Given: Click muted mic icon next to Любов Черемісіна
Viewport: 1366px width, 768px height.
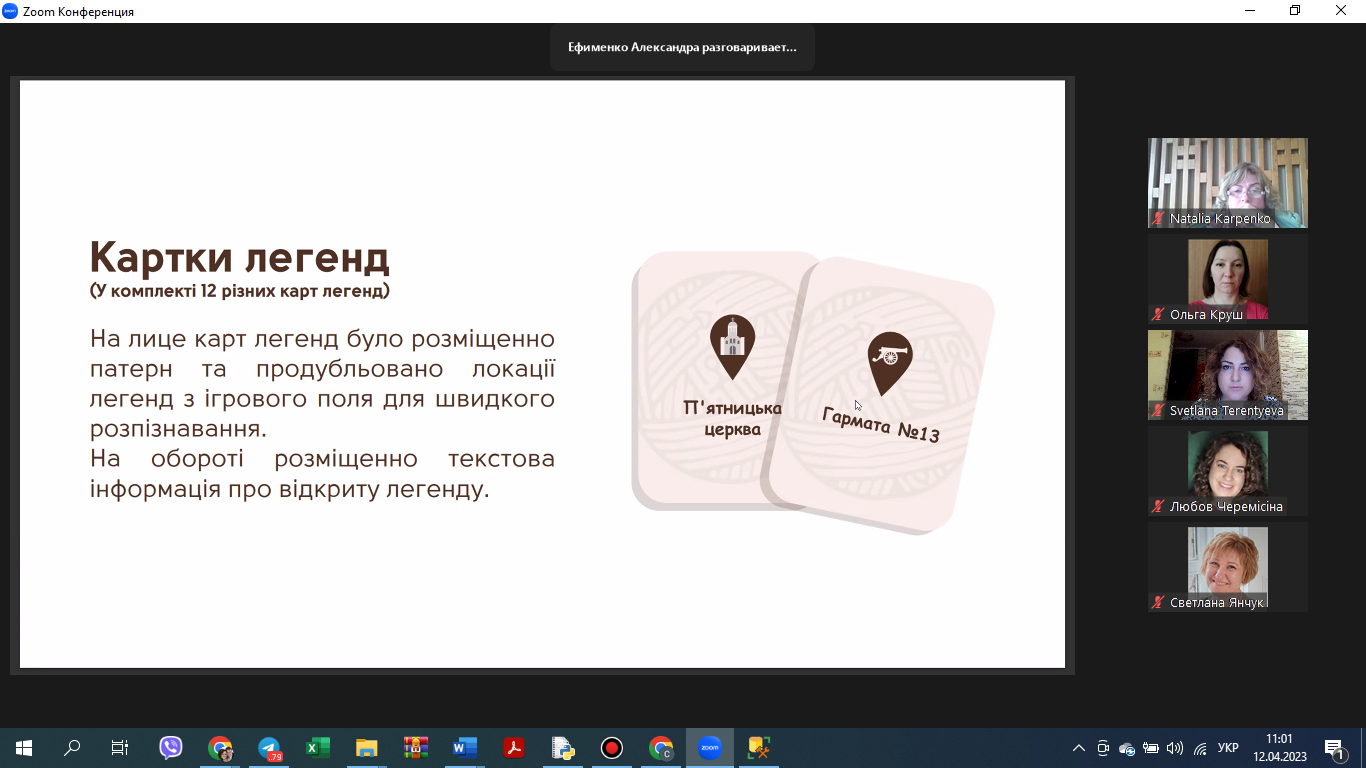Looking at the screenshot, I should [x=1159, y=507].
